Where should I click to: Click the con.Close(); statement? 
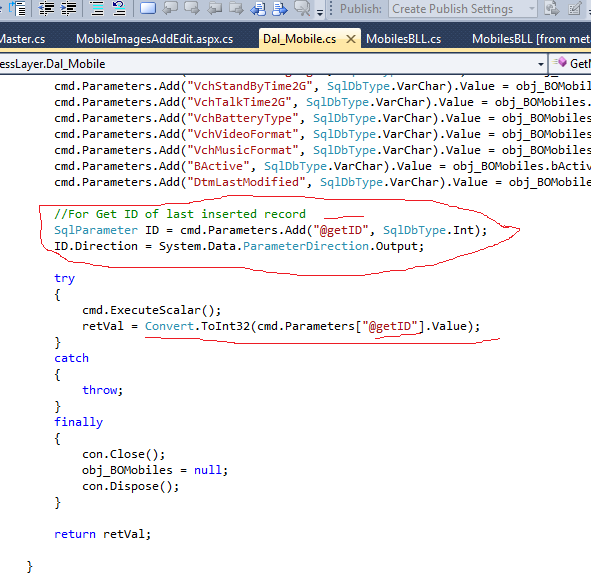click(x=124, y=454)
